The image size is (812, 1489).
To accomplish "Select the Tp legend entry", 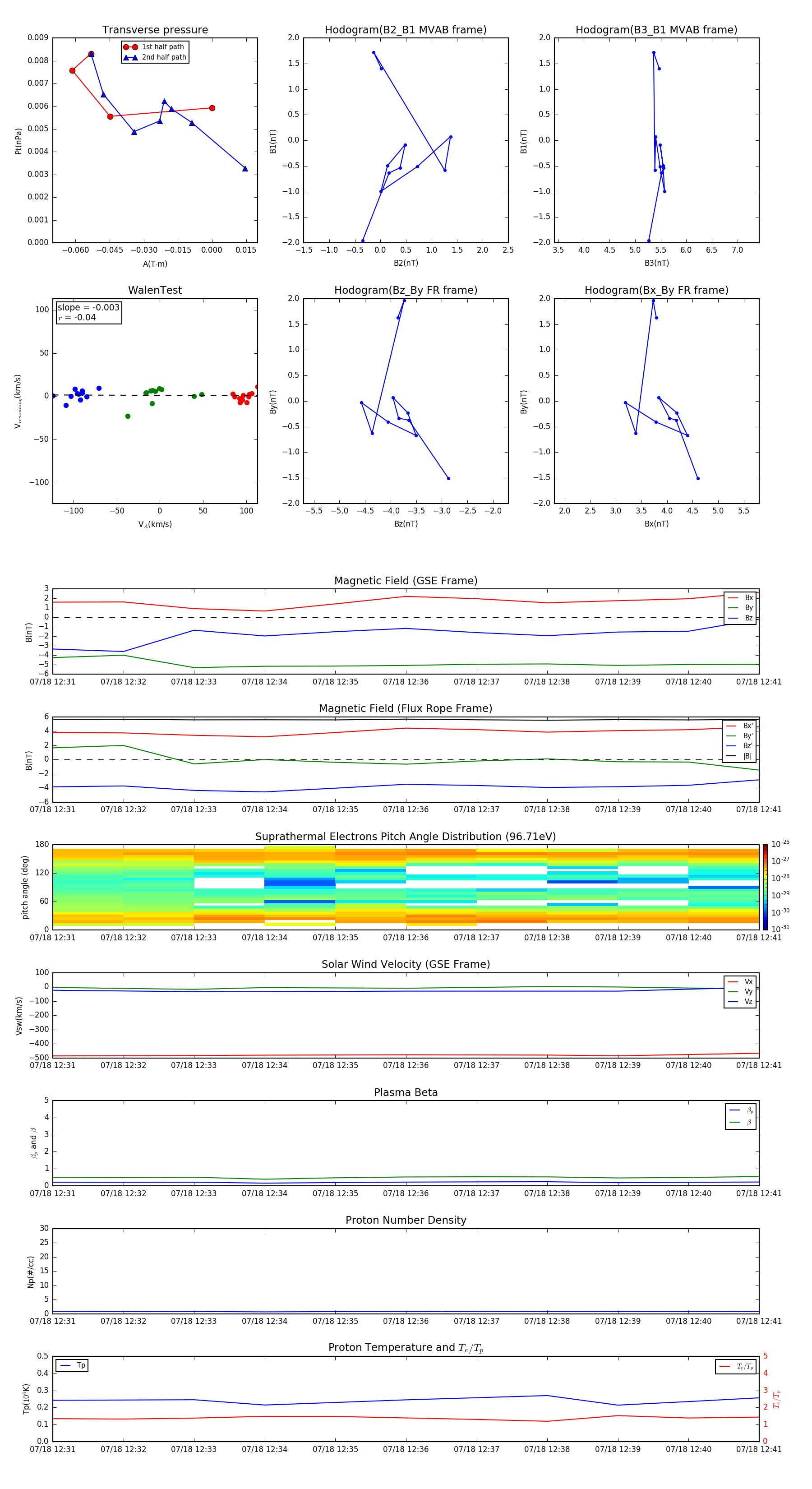I will tap(72, 1365).
